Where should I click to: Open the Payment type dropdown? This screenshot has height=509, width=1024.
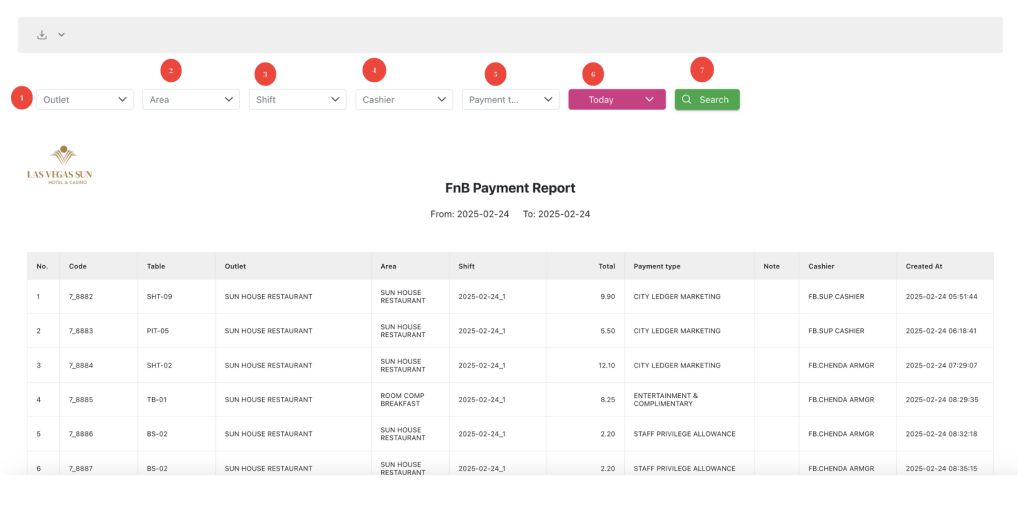click(x=510, y=99)
